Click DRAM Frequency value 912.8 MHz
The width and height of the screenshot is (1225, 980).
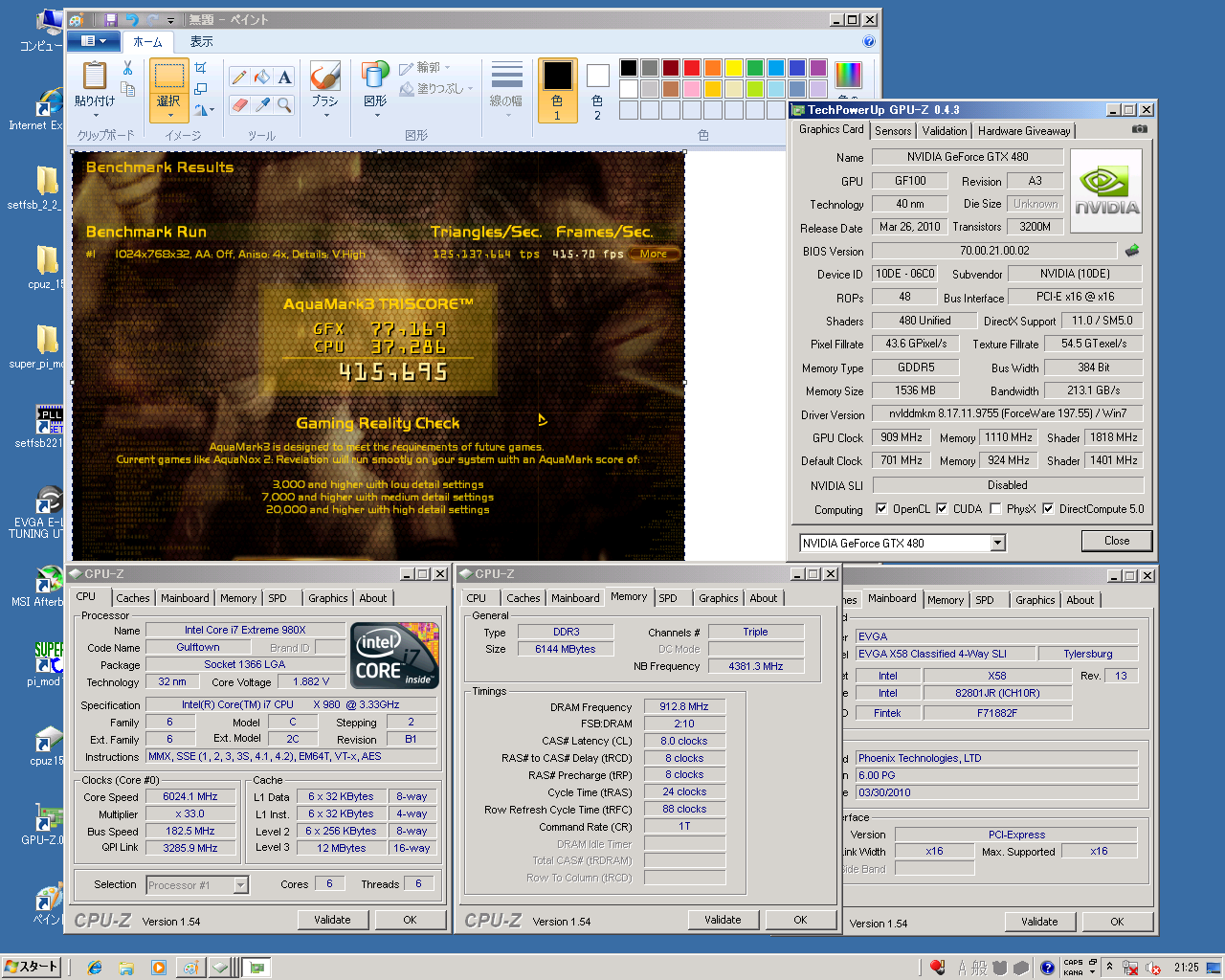pyautogui.click(x=684, y=706)
